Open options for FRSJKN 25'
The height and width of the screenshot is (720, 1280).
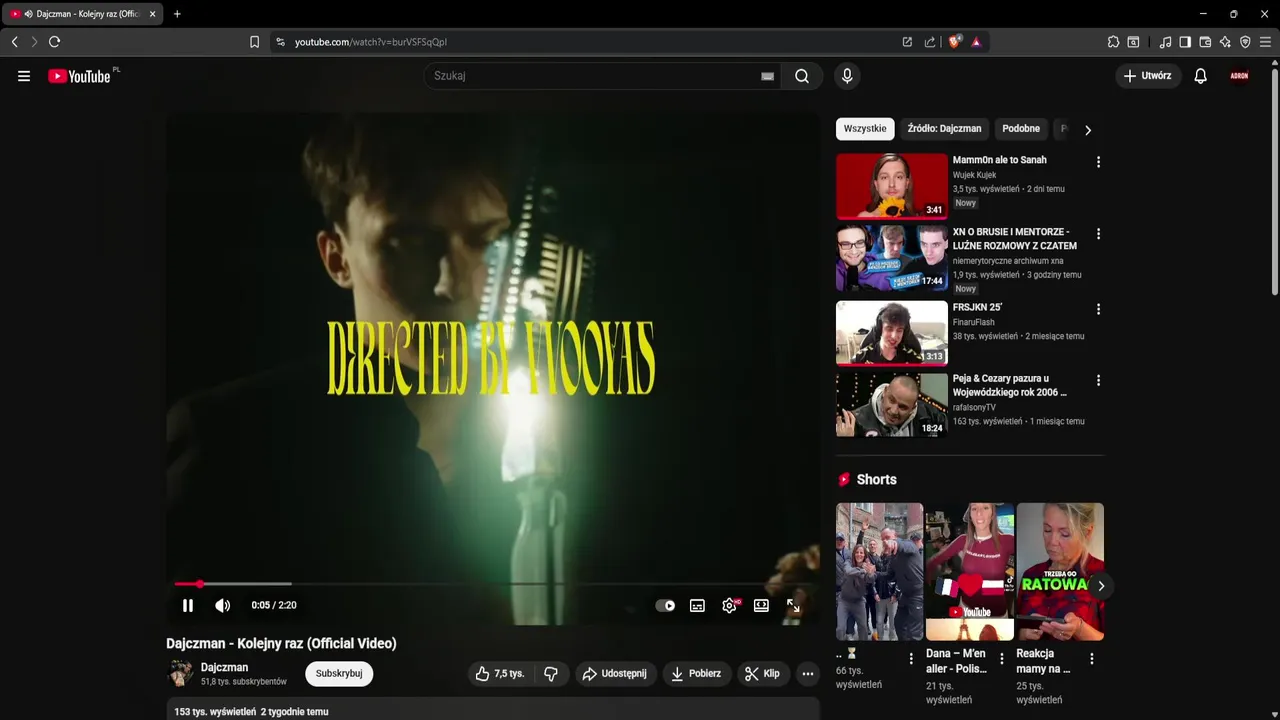coord(1098,310)
